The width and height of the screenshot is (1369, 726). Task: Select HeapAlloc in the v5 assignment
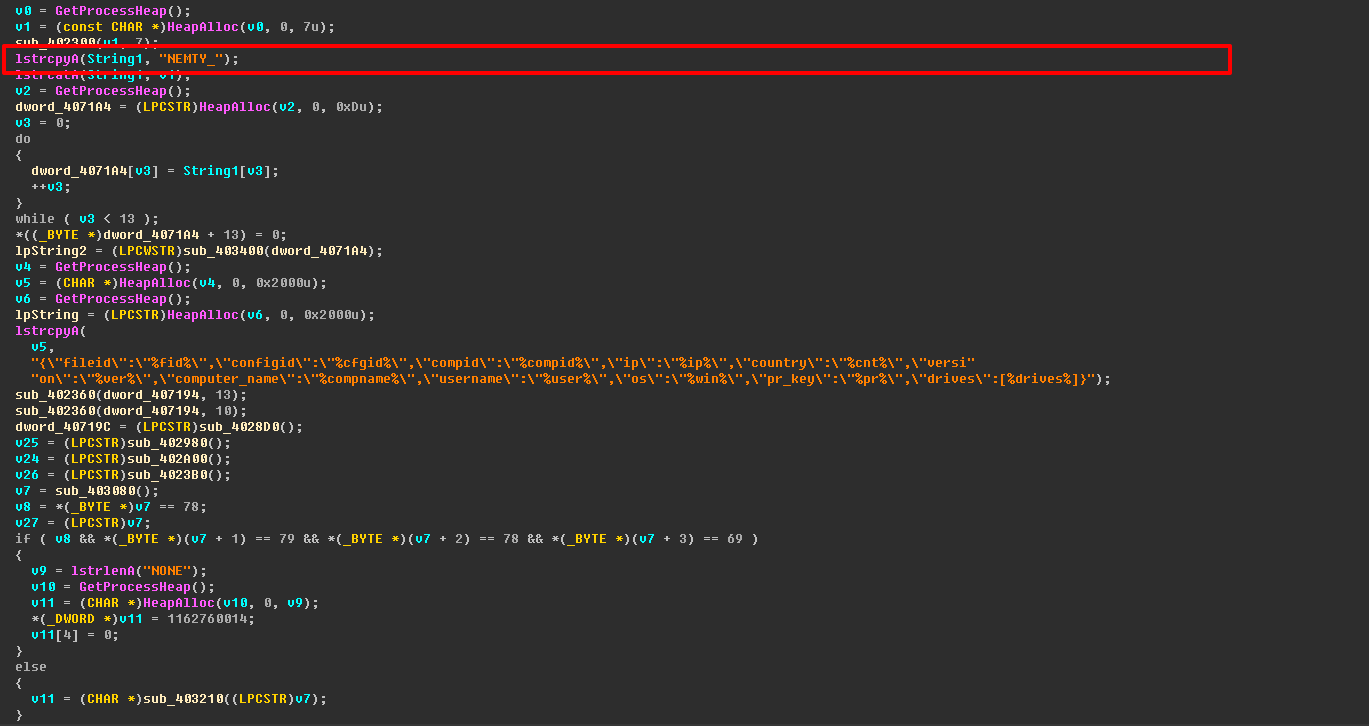[x=154, y=283]
